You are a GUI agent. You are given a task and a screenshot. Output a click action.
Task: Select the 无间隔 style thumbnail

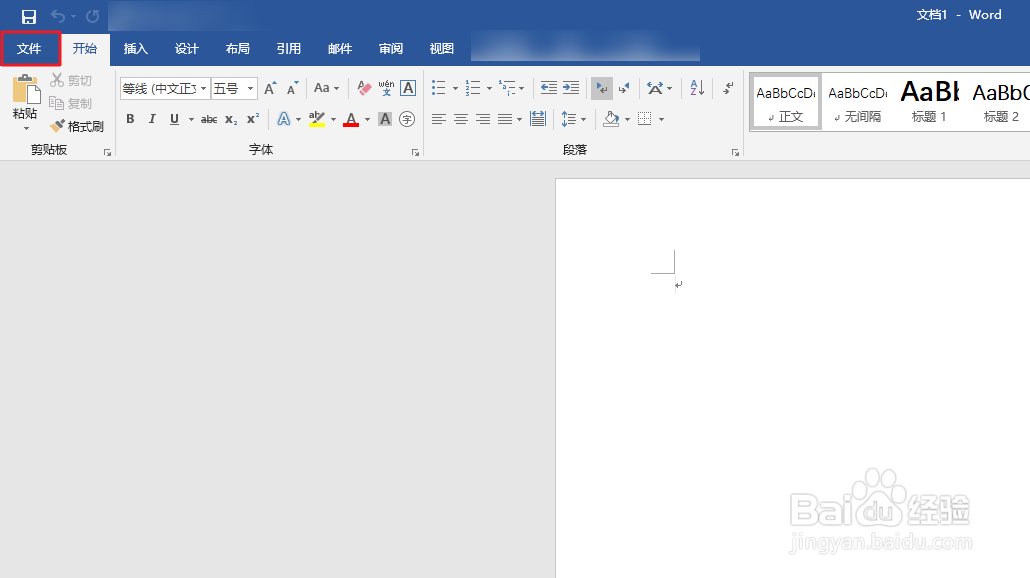(x=858, y=102)
